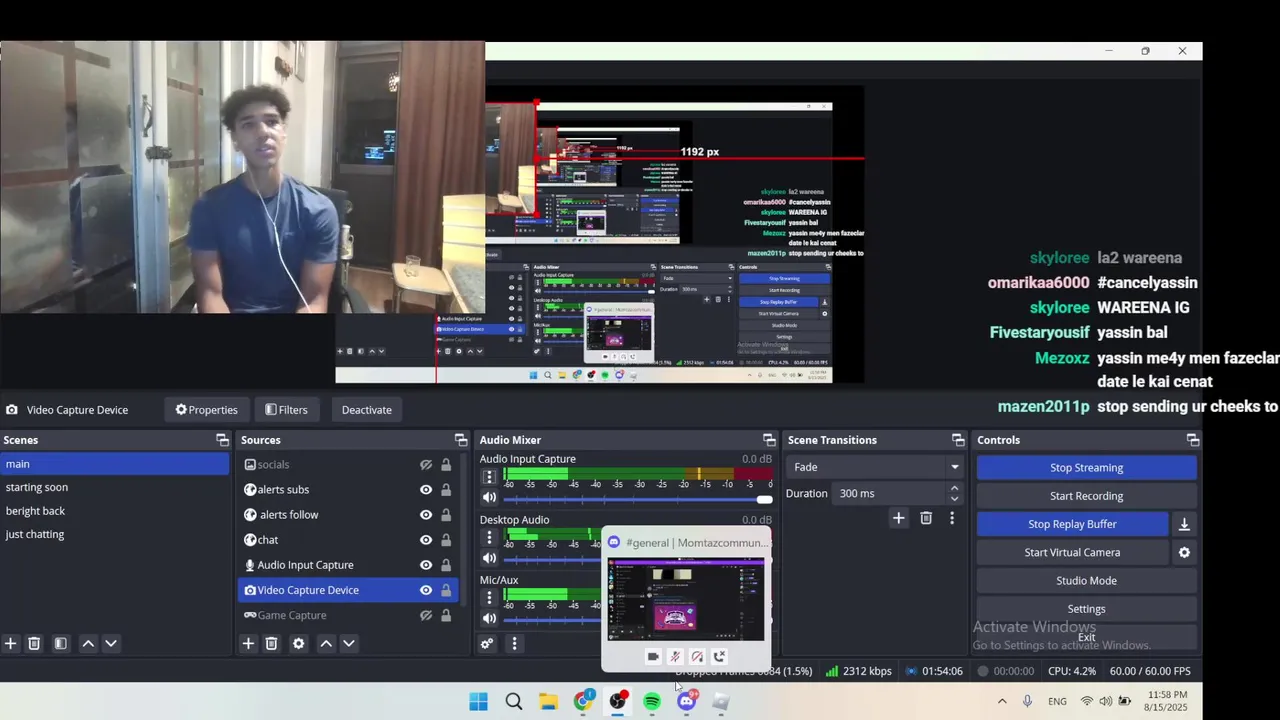The image size is (1280, 720).
Task: Toggle lock on the chat source
Action: tap(446, 540)
